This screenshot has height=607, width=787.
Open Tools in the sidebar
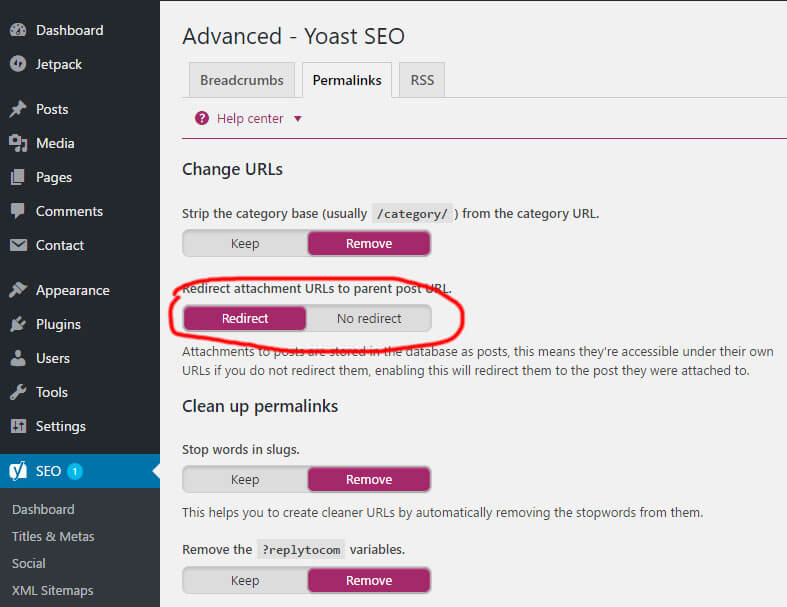click(x=52, y=393)
